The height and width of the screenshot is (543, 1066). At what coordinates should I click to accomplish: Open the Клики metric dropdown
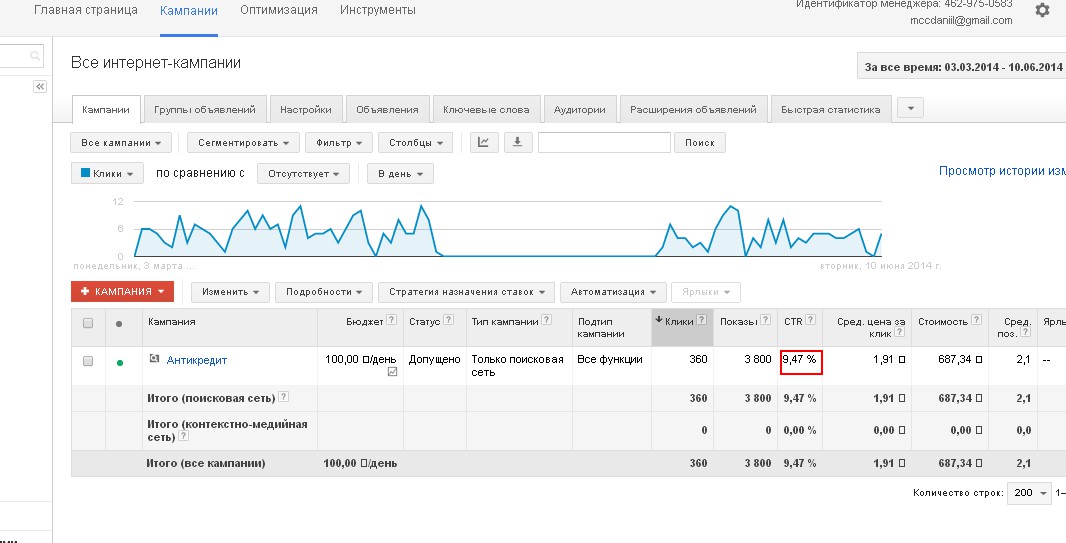tap(107, 173)
